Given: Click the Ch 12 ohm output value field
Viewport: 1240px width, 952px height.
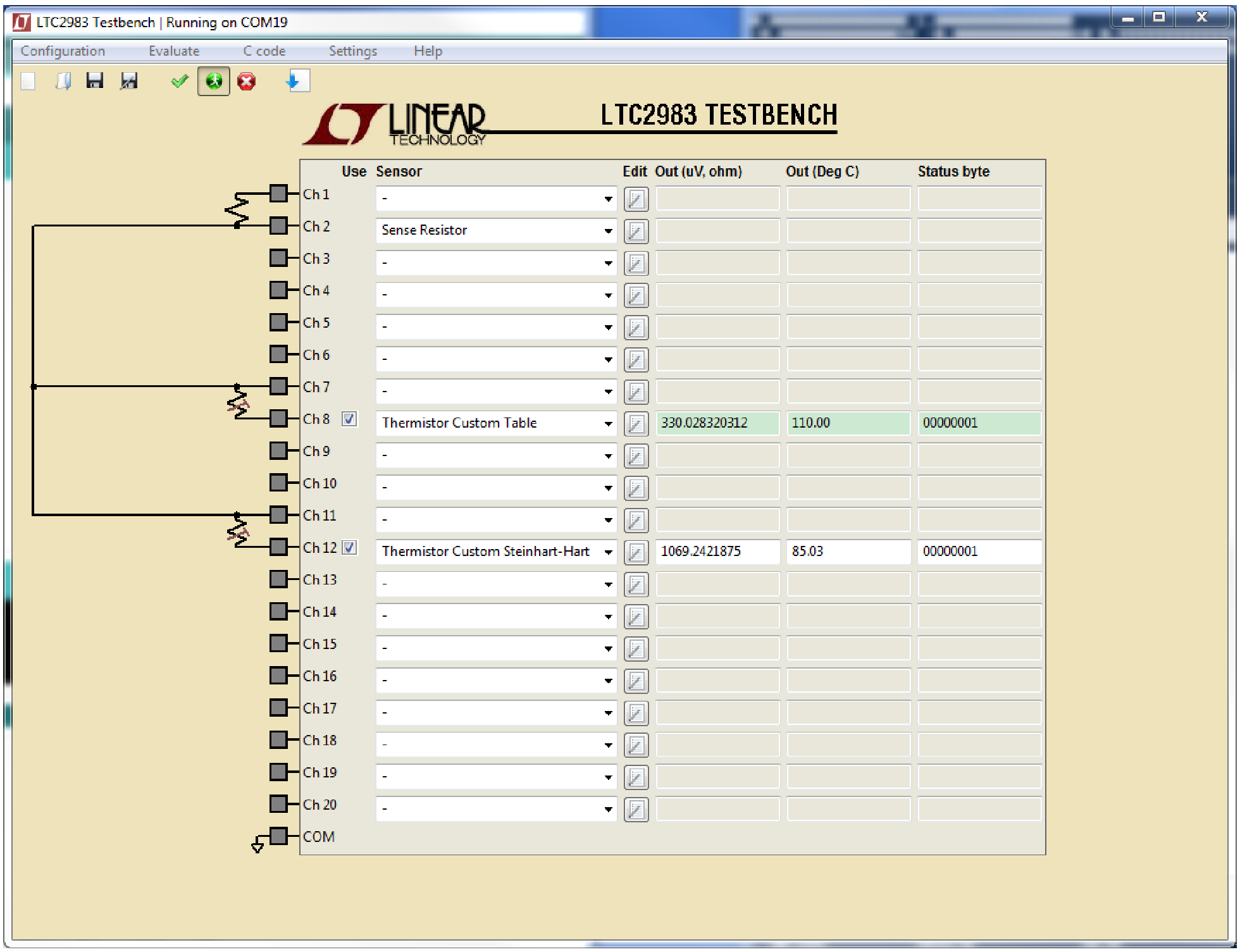Looking at the screenshot, I should click(717, 552).
